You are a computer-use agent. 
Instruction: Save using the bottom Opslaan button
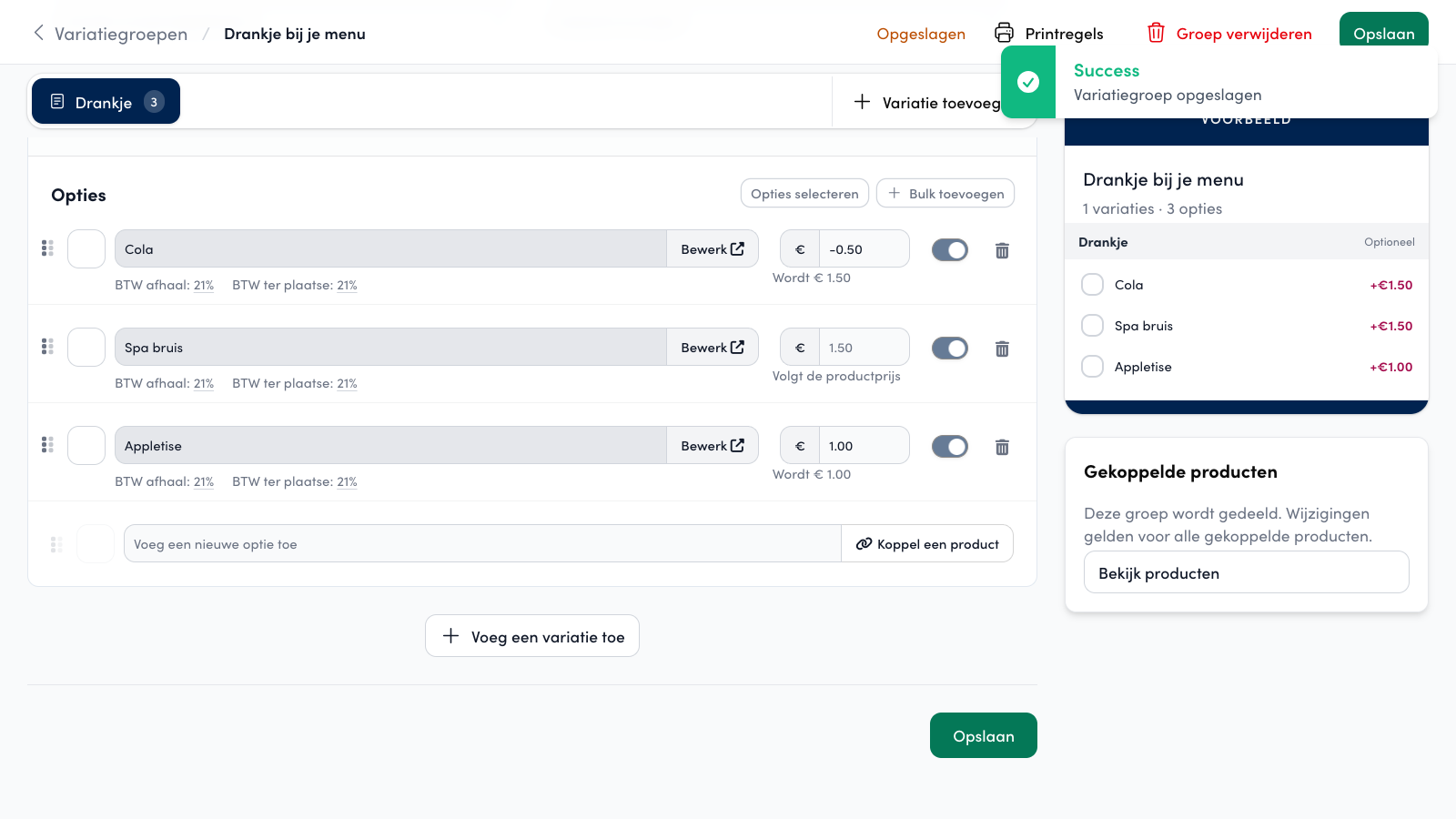[x=984, y=735]
